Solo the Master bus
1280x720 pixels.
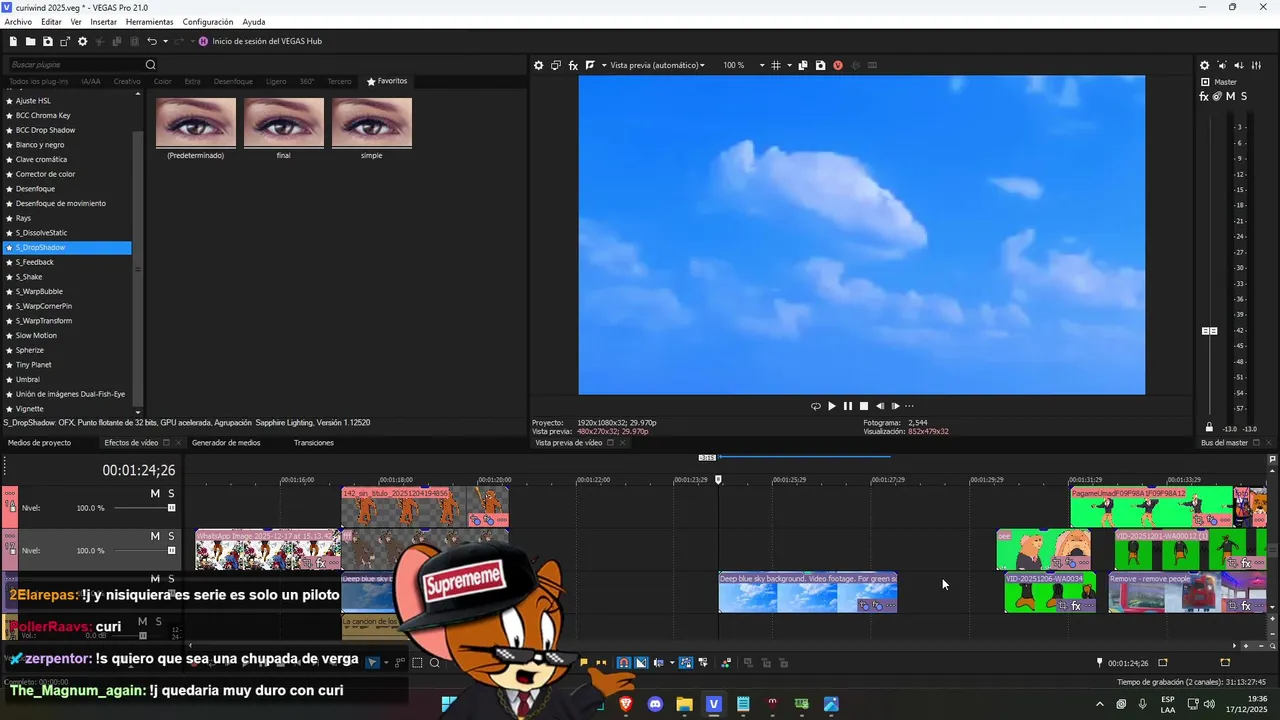[x=1243, y=96]
